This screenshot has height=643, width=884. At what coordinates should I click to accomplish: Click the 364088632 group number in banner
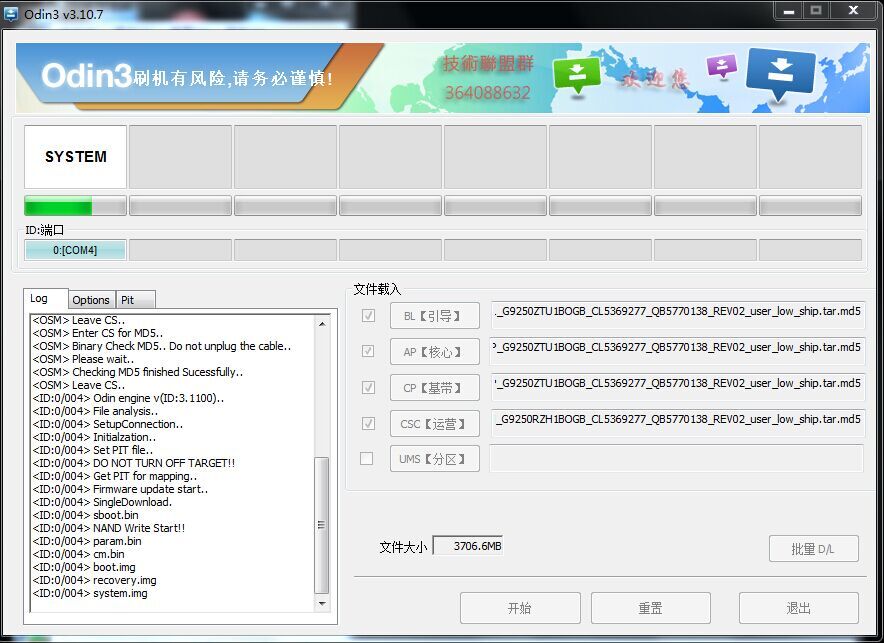[488, 92]
